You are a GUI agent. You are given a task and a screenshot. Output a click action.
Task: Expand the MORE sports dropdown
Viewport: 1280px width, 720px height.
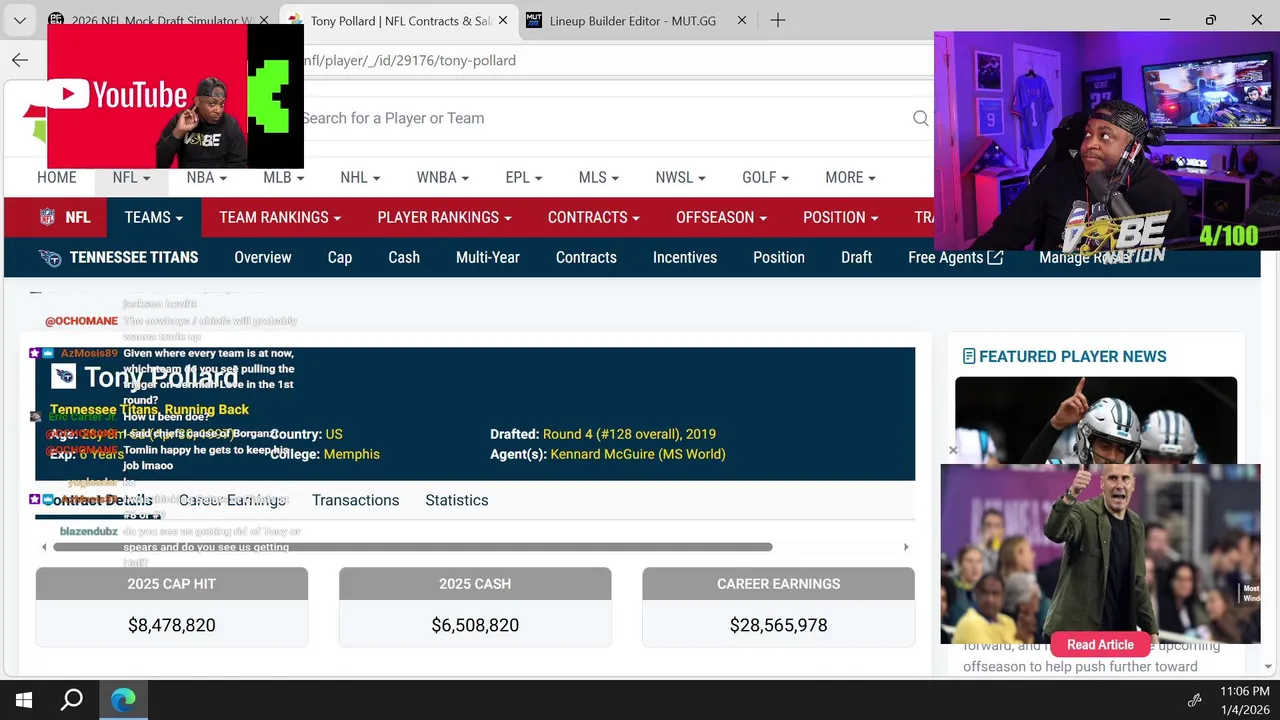pyautogui.click(x=850, y=177)
